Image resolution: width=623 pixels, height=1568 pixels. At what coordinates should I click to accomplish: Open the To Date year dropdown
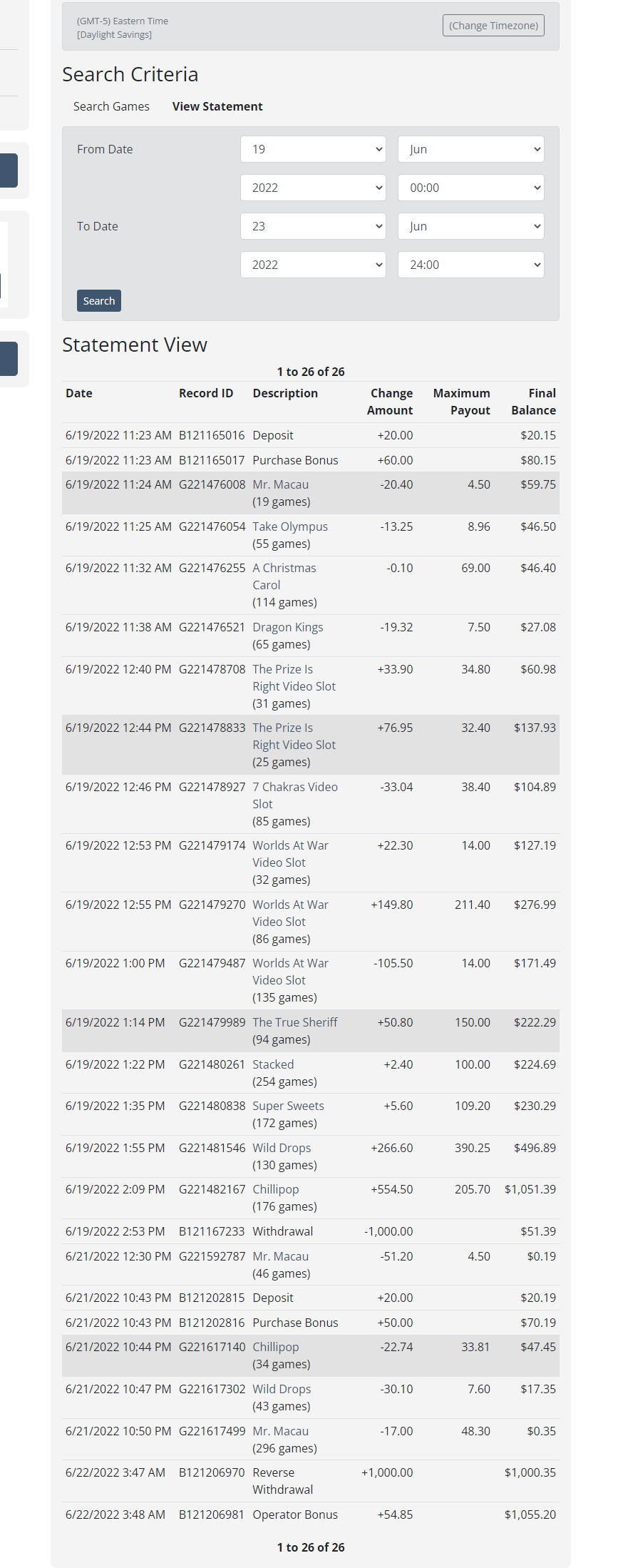[x=313, y=265]
